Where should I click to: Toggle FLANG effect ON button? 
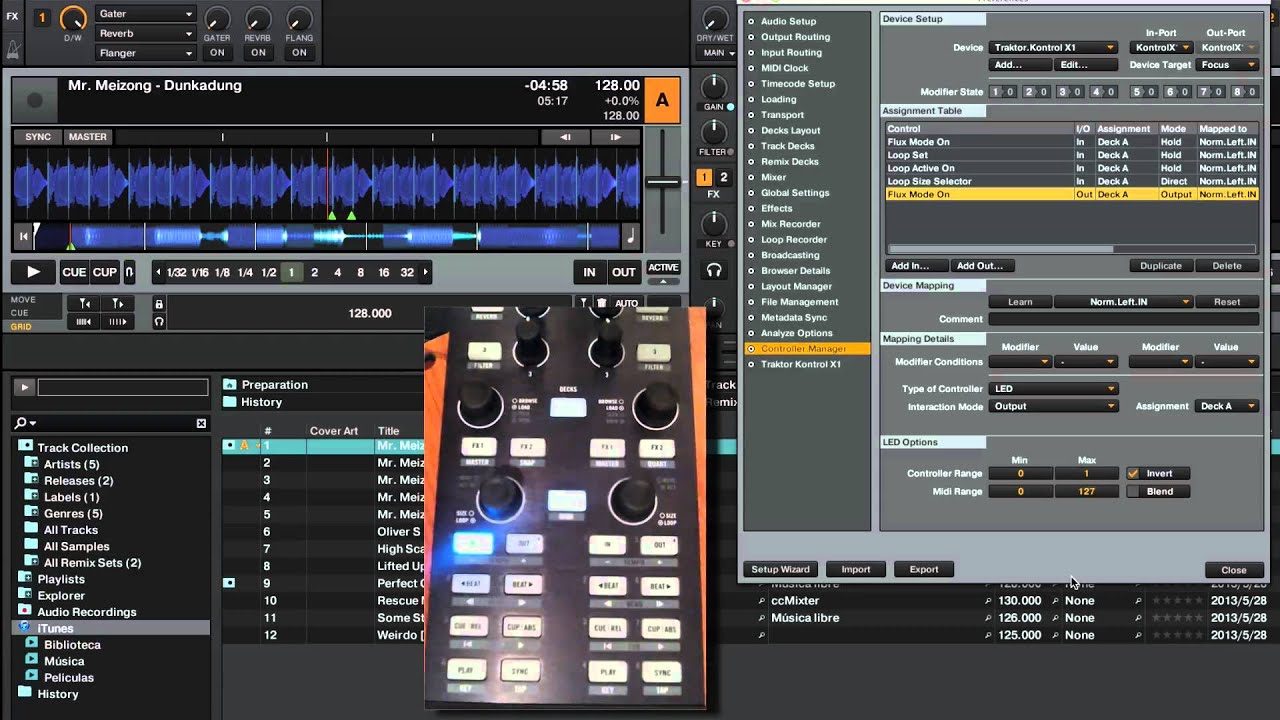coord(299,52)
